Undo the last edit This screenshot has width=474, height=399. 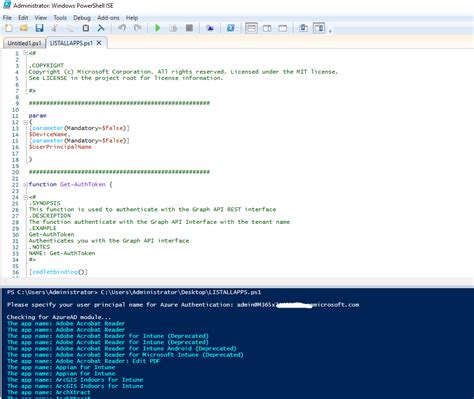pyautogui.click(x=122, y=28)
